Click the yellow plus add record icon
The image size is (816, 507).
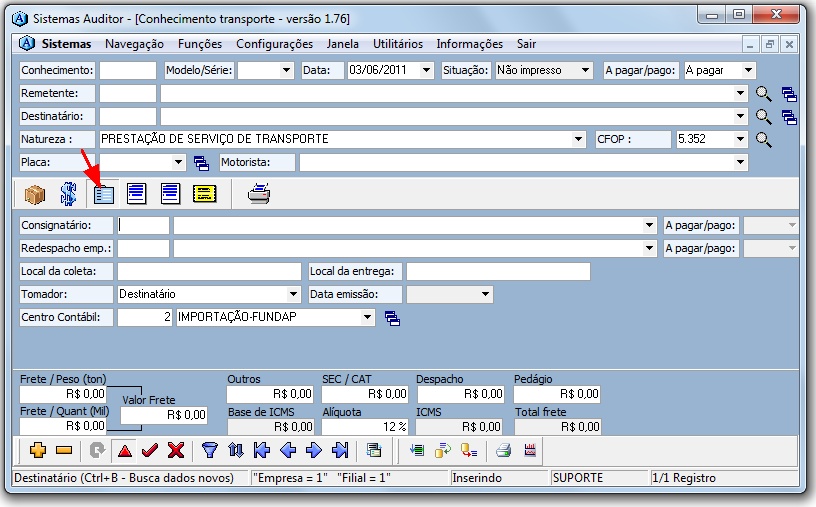38,450
